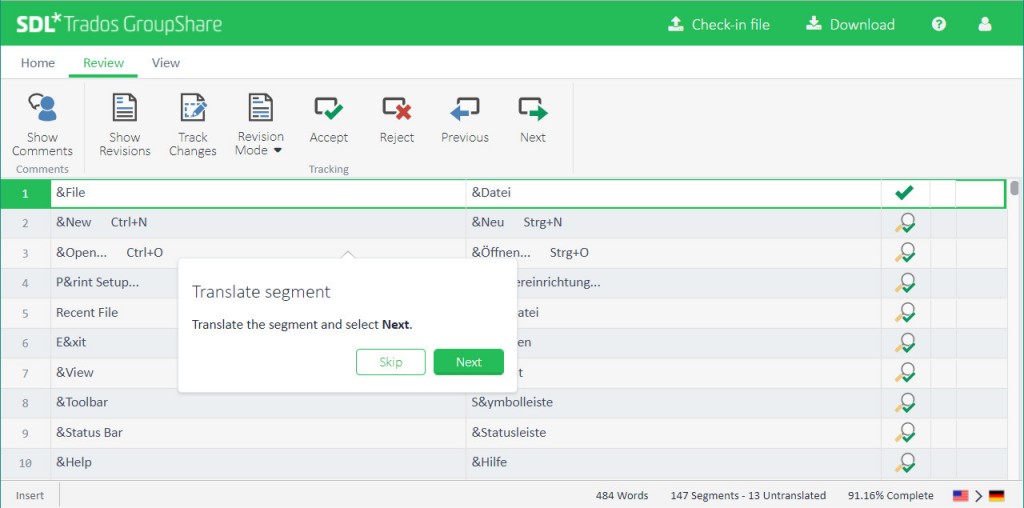
Task: Jump to Next change in ribbon
Action: point(532,108)
